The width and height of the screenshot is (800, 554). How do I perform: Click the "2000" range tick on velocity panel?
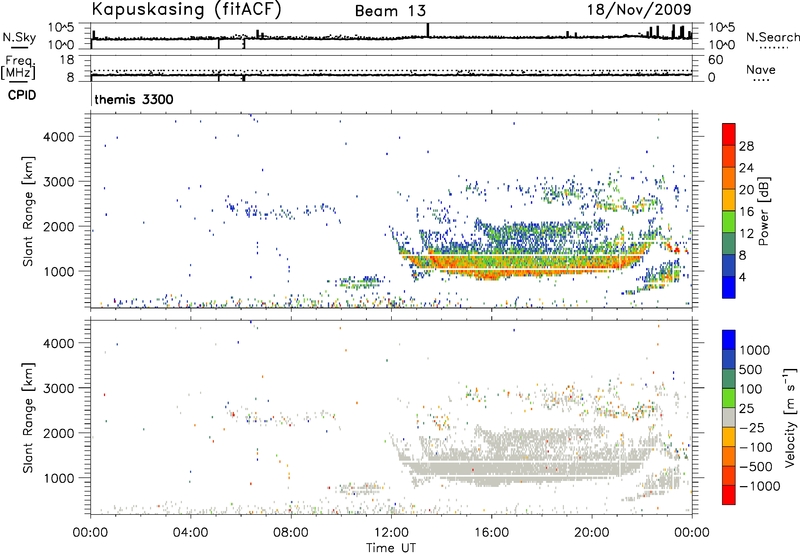[59, 433]
